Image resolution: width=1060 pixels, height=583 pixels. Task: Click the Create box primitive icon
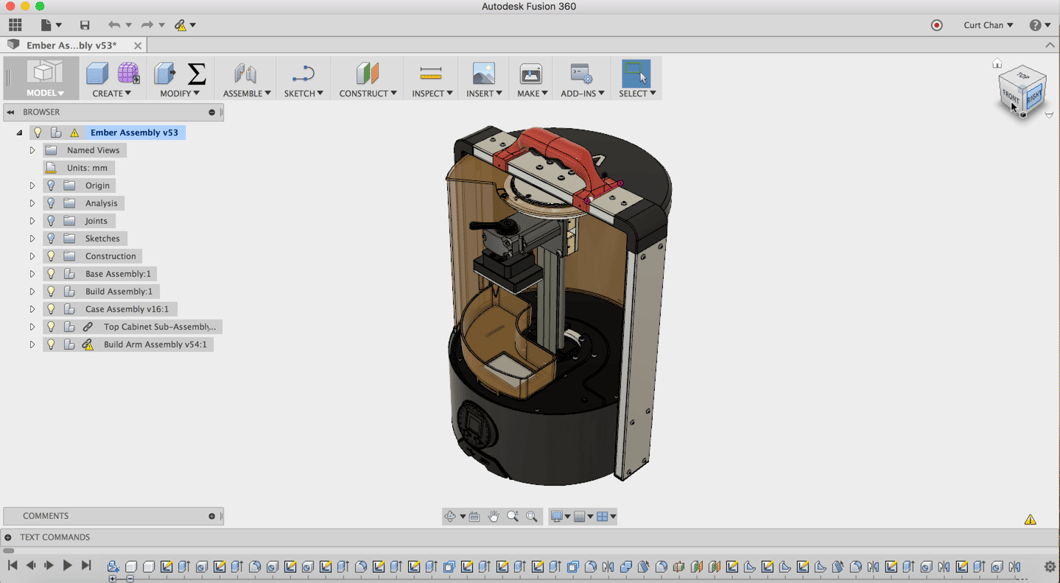(97, 73)
